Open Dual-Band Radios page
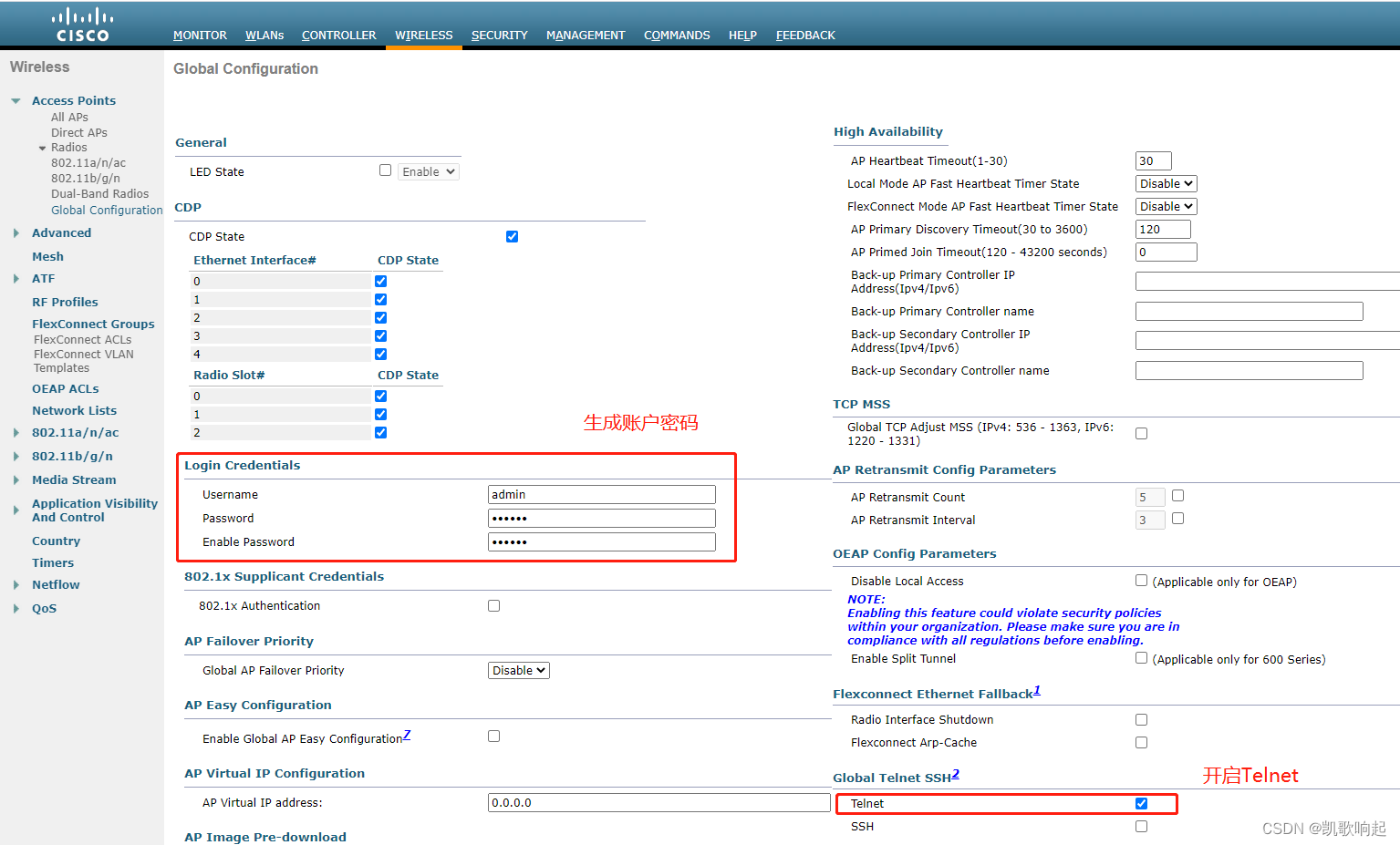The width and height of the screenshot is (1400, 845). pos(99,194)
